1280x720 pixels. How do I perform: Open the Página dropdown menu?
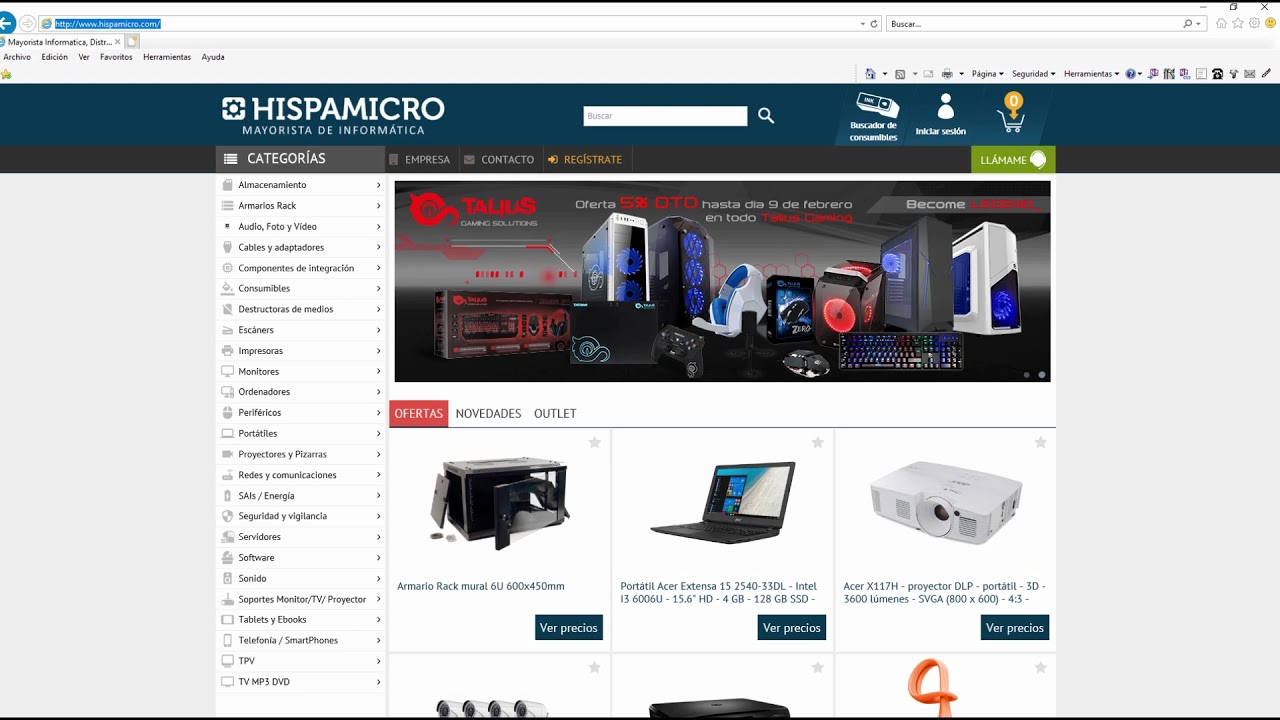coord(987,74)
